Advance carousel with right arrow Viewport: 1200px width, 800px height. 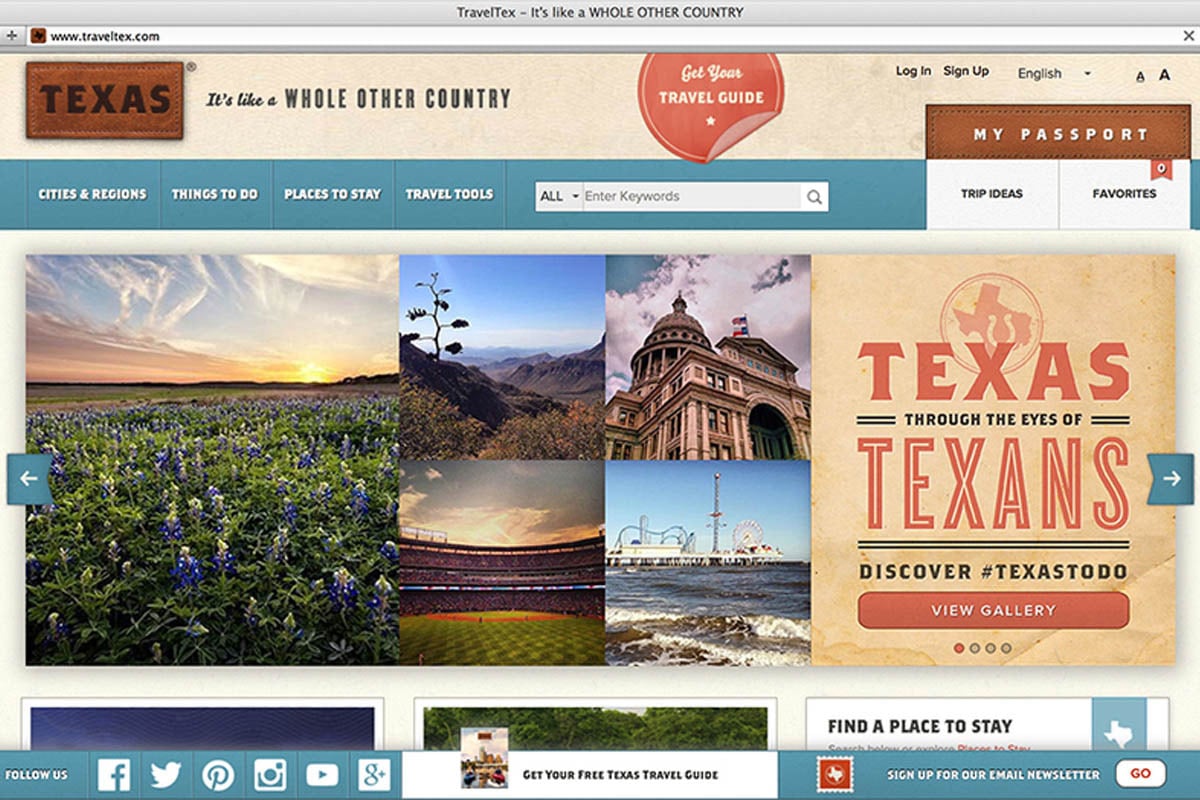coord(1170,479)
